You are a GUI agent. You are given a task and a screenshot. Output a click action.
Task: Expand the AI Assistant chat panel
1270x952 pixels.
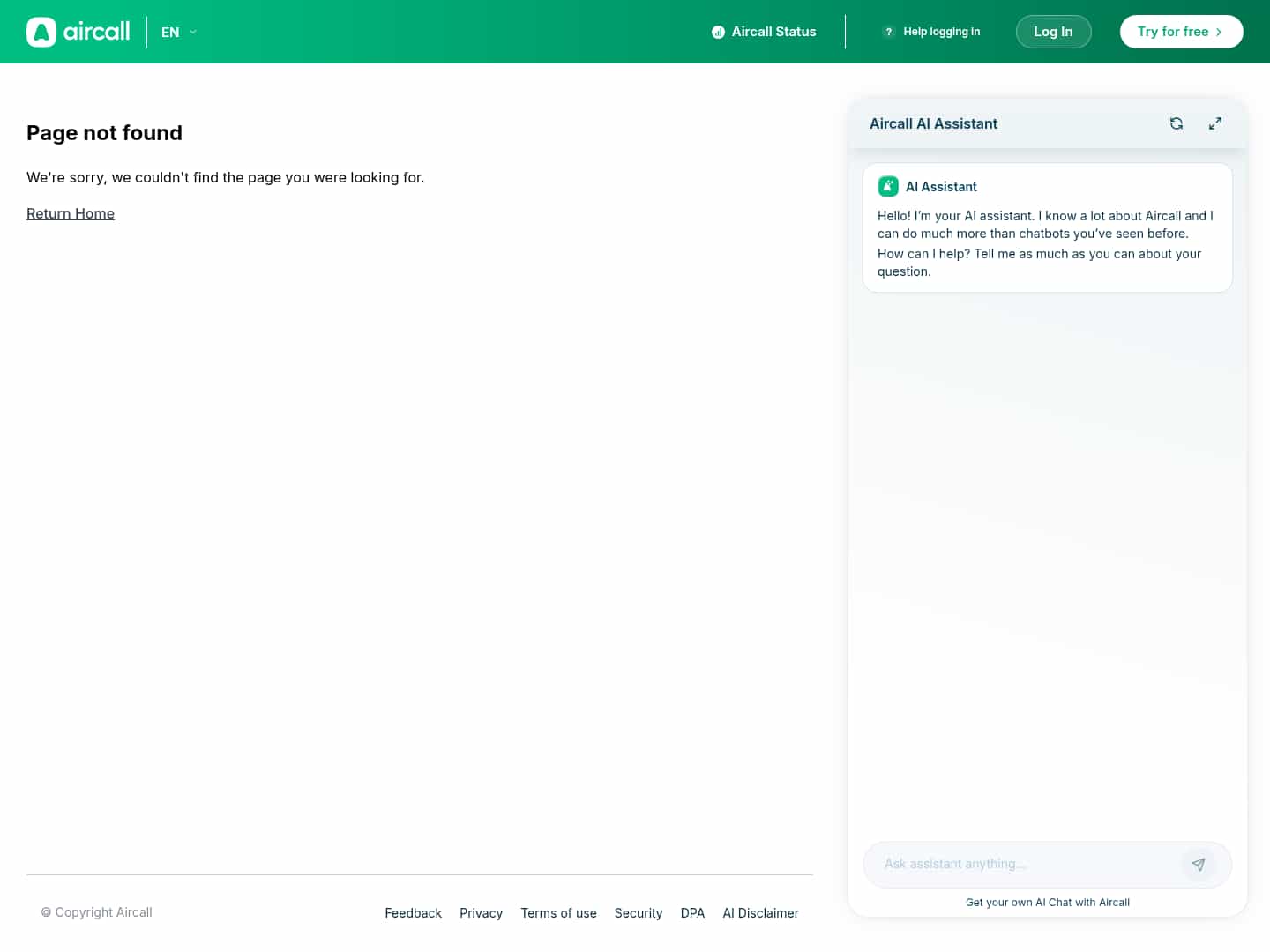[x=1215, y=123]
